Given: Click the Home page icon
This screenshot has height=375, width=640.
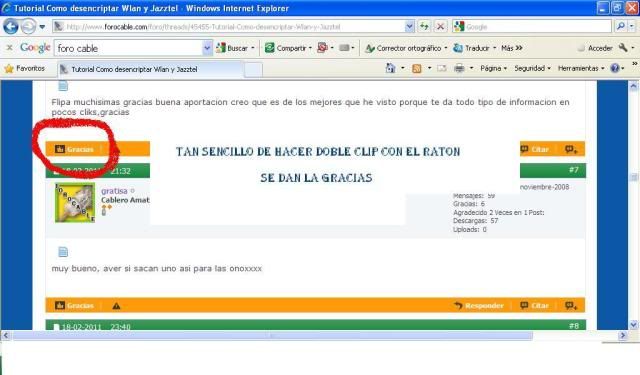Looking at the screenshot, I should pos(391,68).
